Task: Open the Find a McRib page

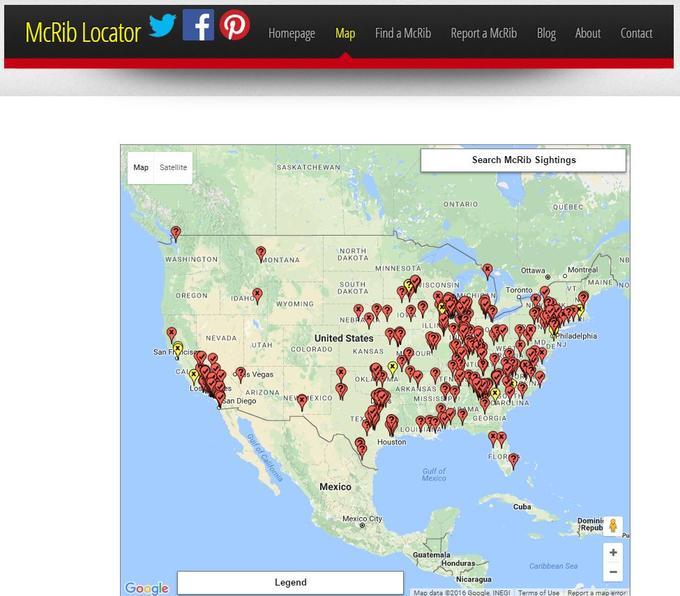Action: [403, 33]
